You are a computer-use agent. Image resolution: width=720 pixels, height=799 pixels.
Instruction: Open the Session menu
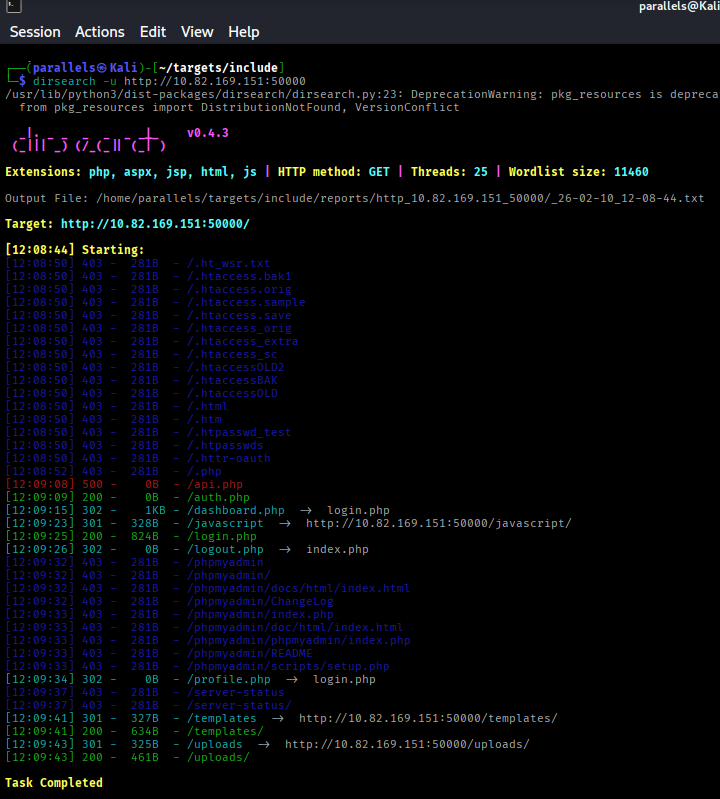point(35,32)
